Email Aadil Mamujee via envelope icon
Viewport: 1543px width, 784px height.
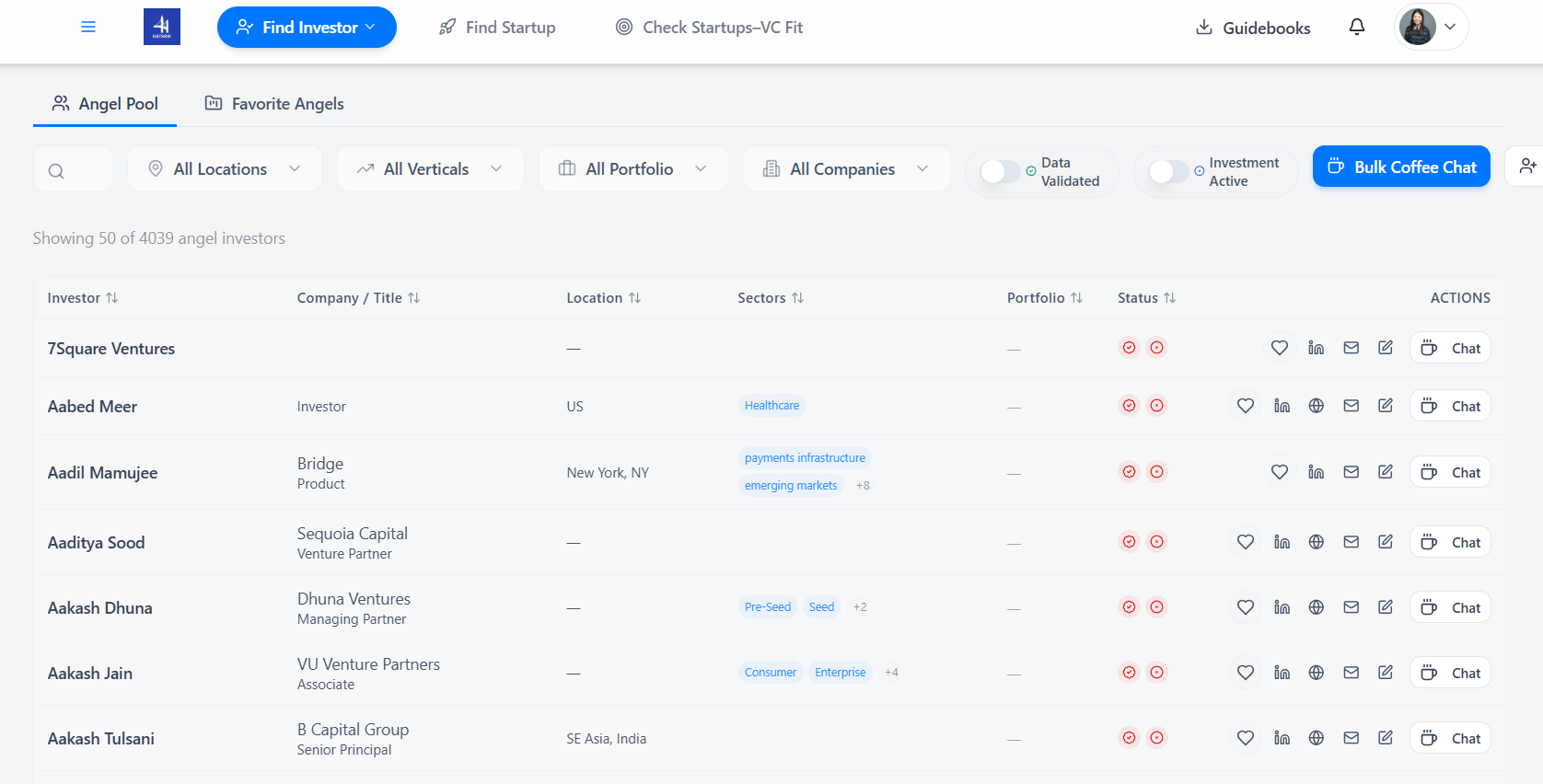1351,472
